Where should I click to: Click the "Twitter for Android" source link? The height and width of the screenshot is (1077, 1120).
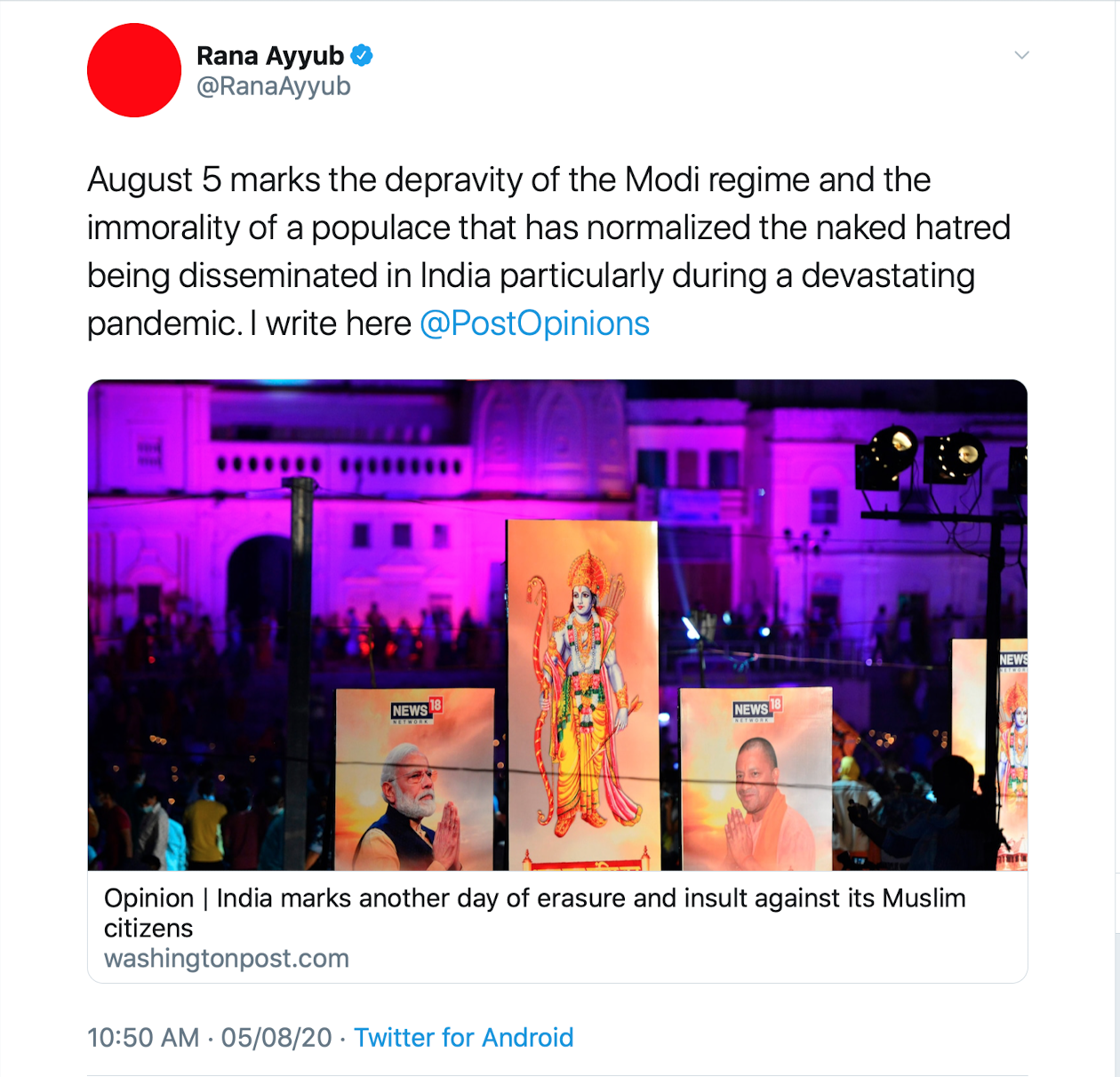pyautogui.click(x=463, y=1037)
